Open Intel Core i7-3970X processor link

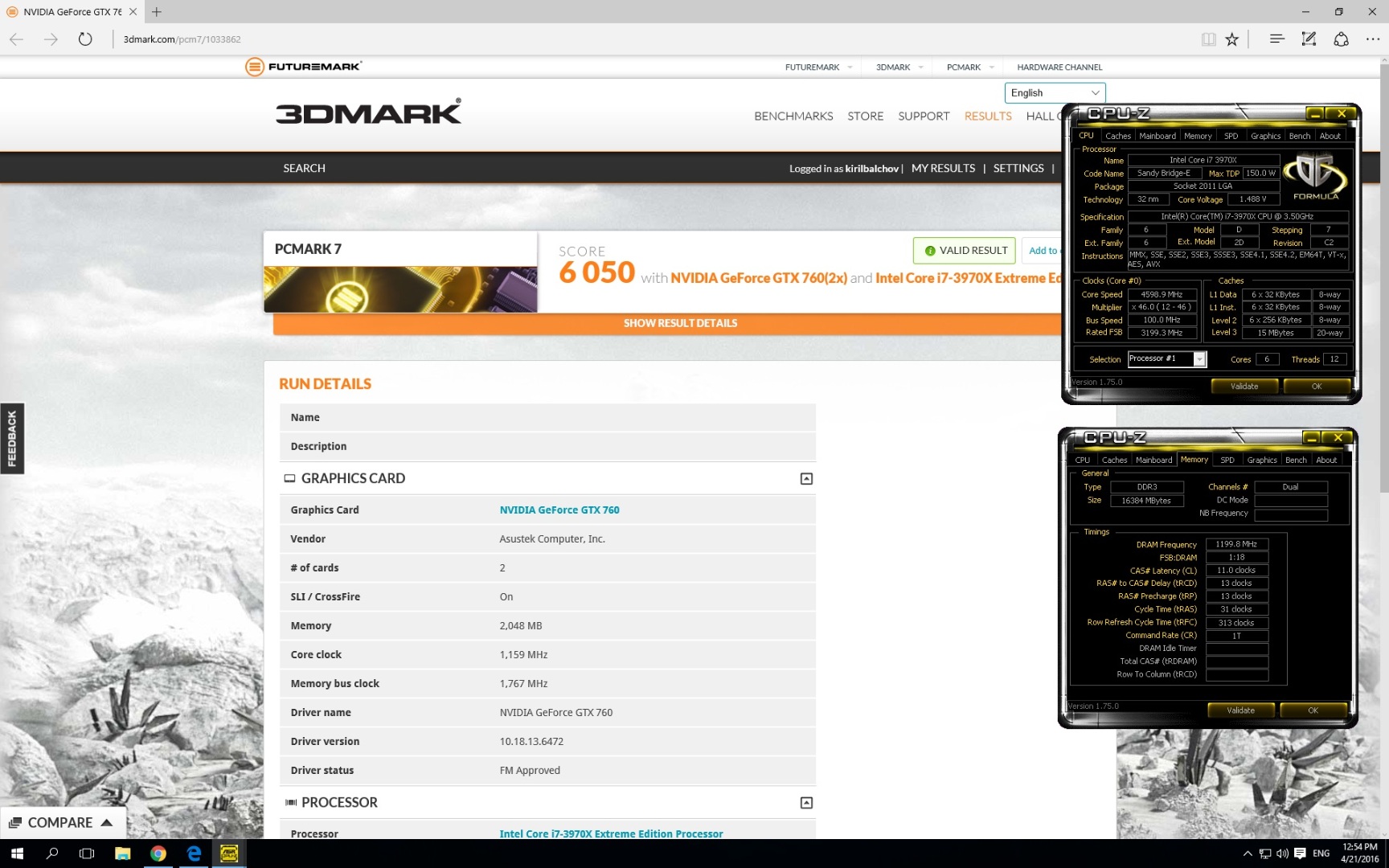[x=611, y=833]
